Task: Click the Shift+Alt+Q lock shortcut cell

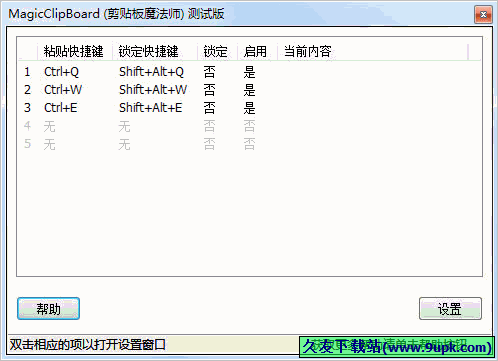Action: point(151,72)
